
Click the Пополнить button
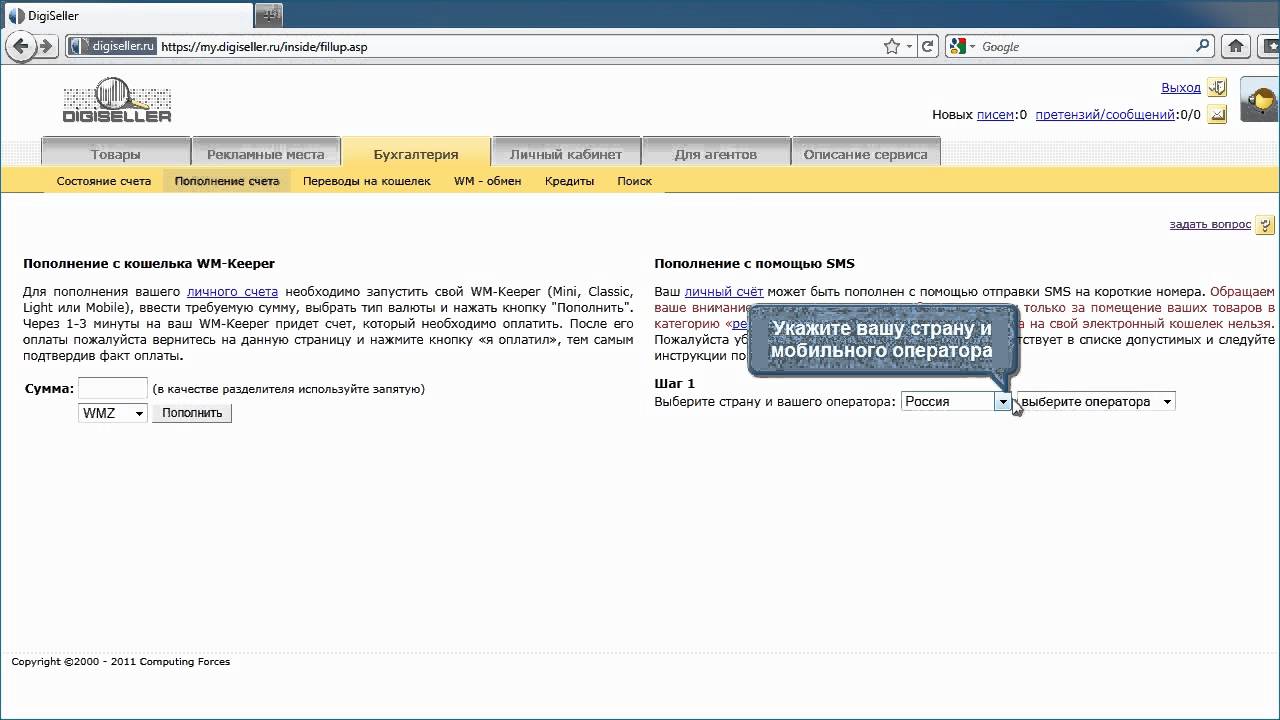click(x=192, y=413)
